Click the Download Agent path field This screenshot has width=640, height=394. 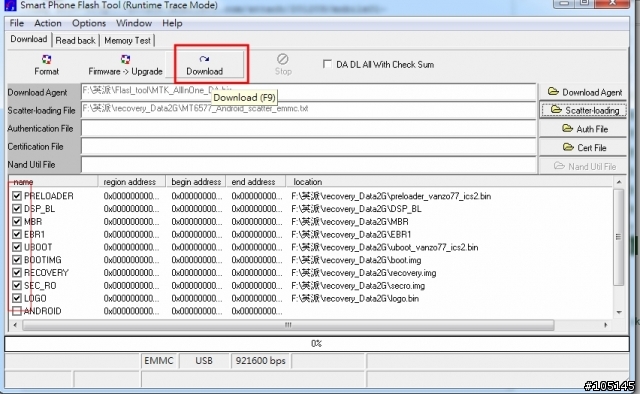tap(309, 92)
